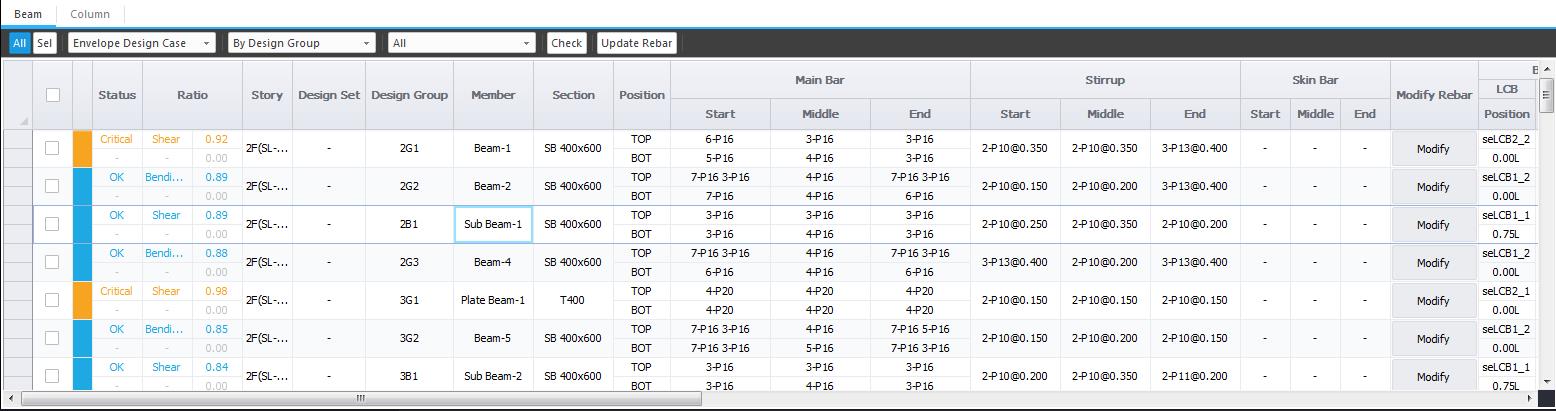This screenshot has height=411, width=1556.
Task: Open the Envelope Design Case dropdown
Action: click(x=141, y=43)
